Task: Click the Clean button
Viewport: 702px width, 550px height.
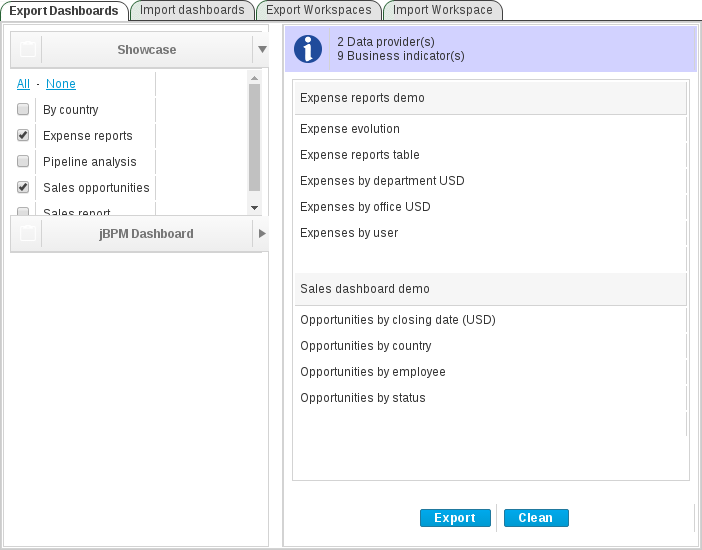Action: 536,518
